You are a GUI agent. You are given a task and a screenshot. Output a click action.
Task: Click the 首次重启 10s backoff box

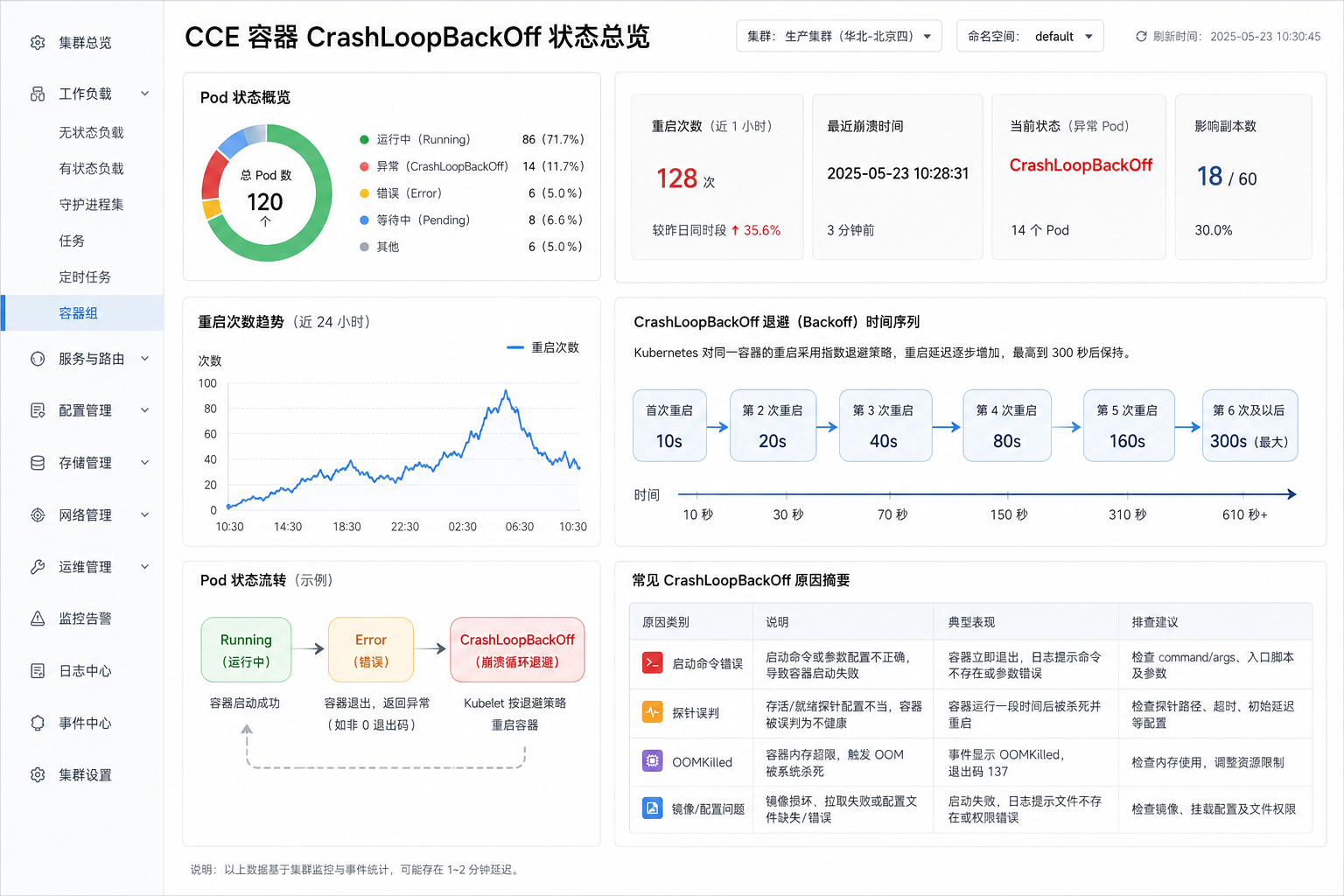point(669,425)
